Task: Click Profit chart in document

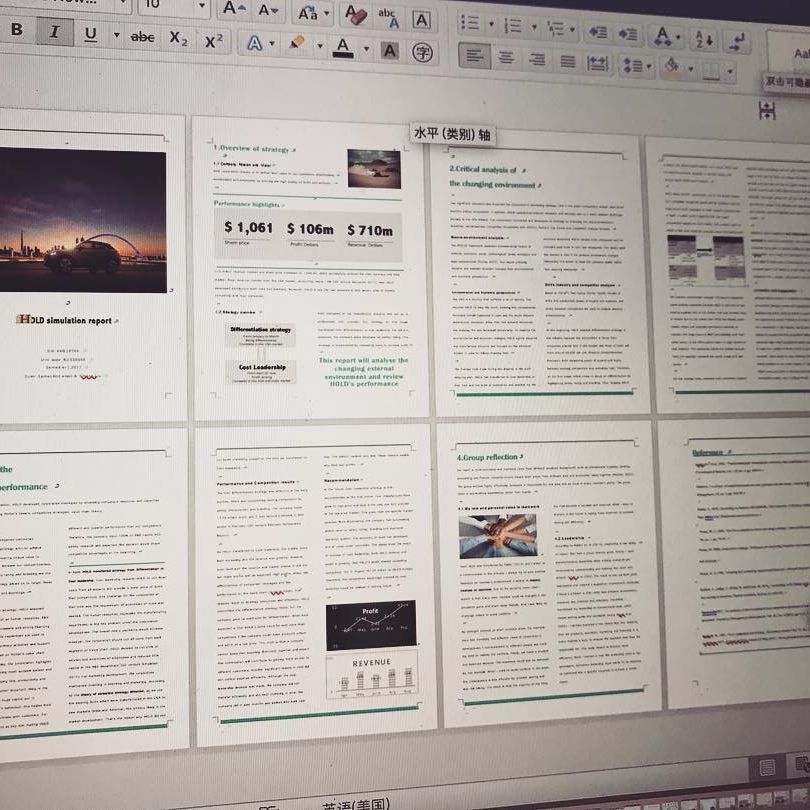Action: (x=371, y=625)
